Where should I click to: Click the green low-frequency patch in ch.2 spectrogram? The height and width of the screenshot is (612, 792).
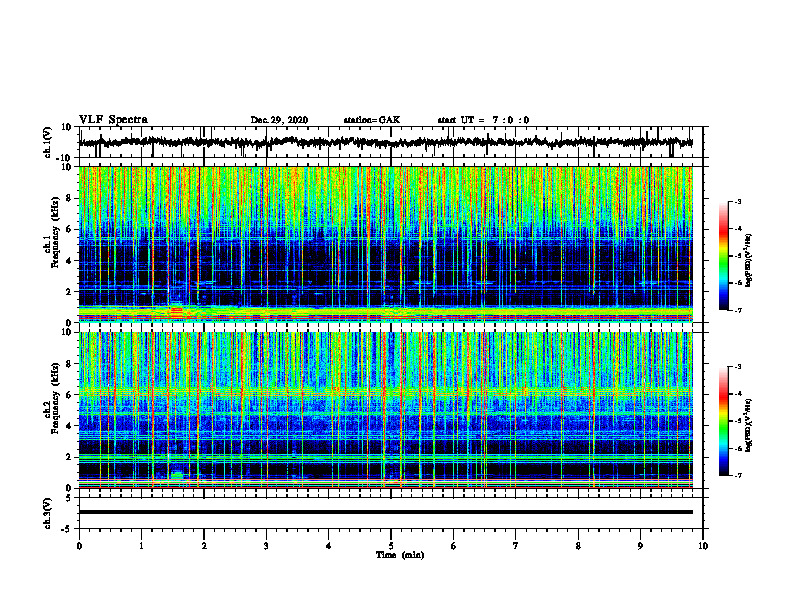177,475
